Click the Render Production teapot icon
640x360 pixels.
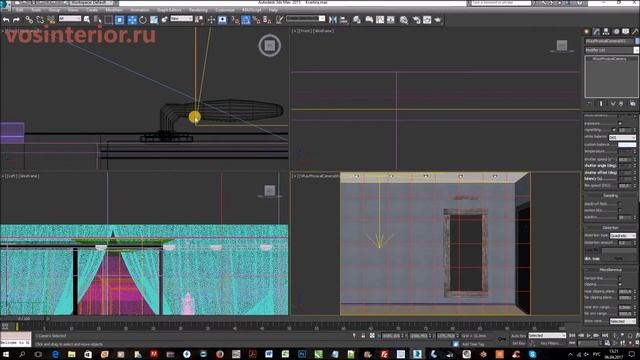(x=438, y=20)
